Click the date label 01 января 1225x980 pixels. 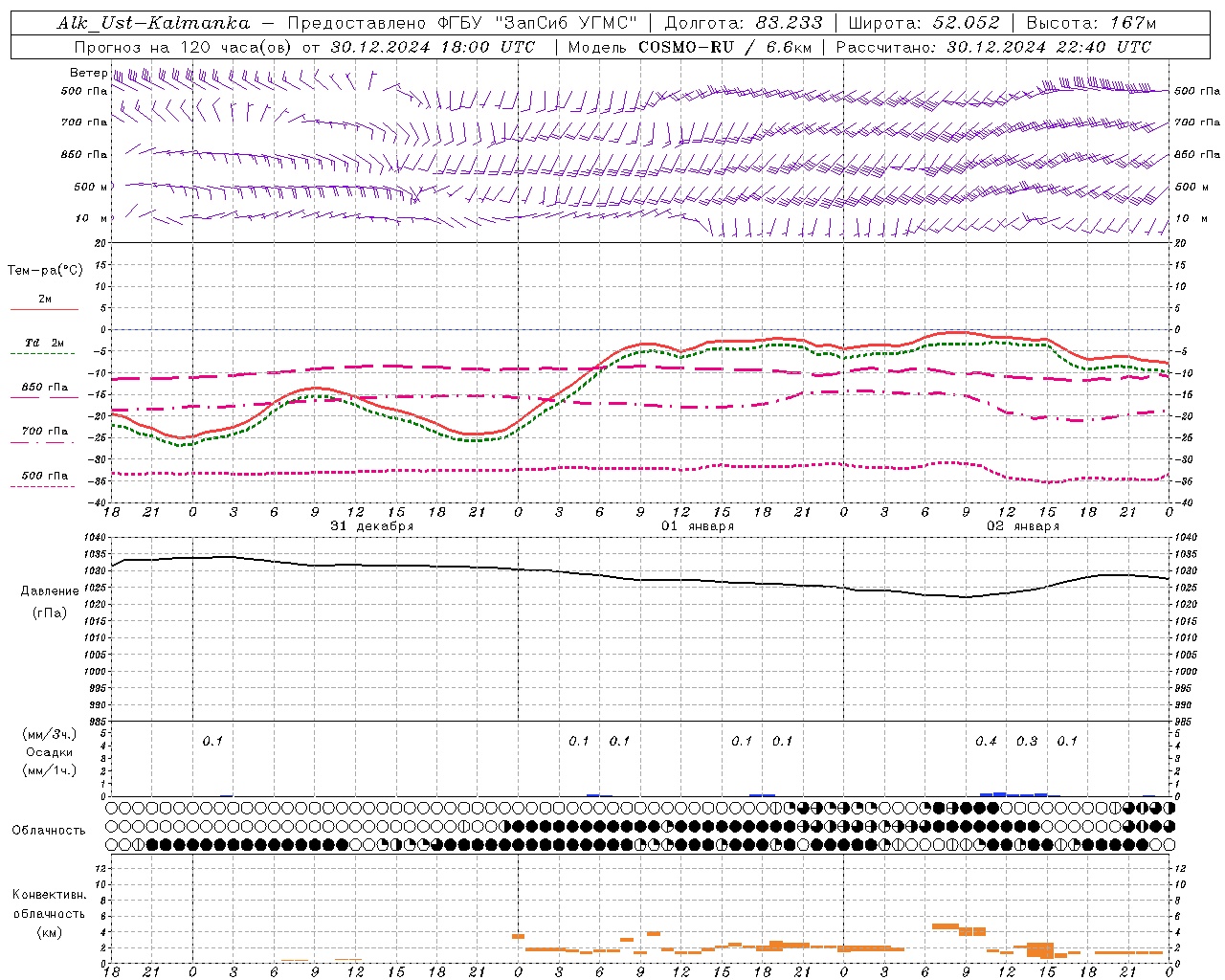point(698,526)
